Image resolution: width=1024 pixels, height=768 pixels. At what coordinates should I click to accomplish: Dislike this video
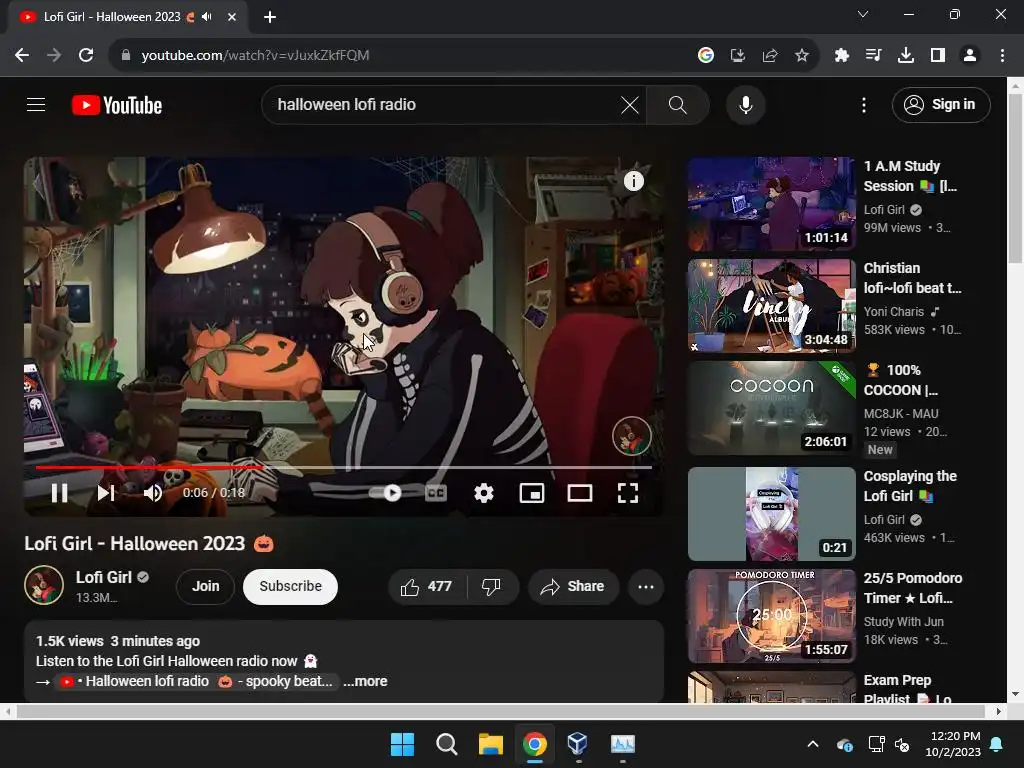492,586
